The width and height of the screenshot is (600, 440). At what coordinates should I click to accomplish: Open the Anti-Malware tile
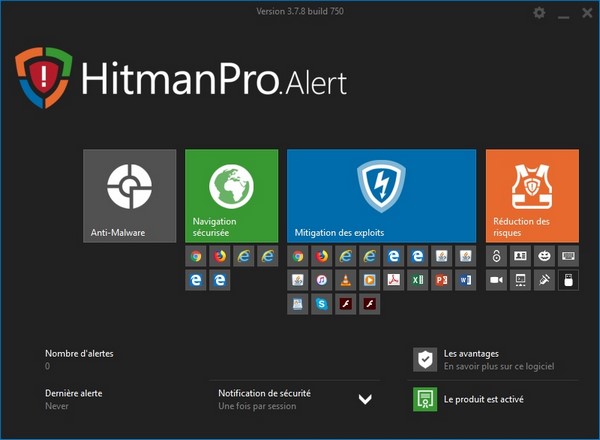(130, 196)
